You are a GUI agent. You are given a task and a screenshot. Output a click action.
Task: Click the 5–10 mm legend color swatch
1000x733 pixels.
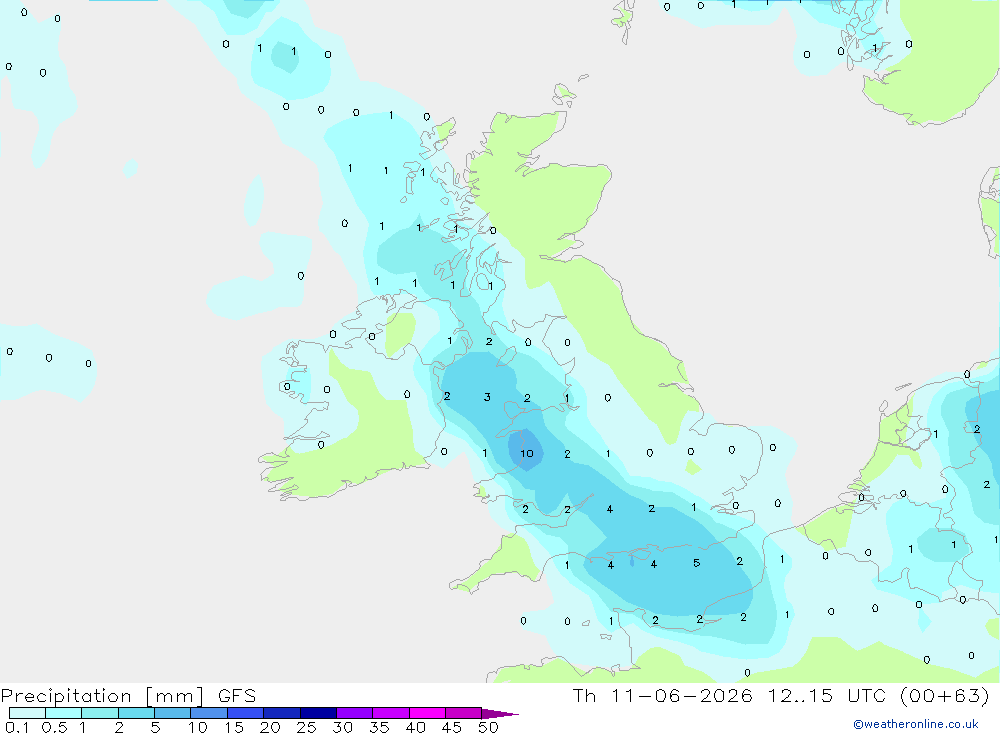coord(172,713)
